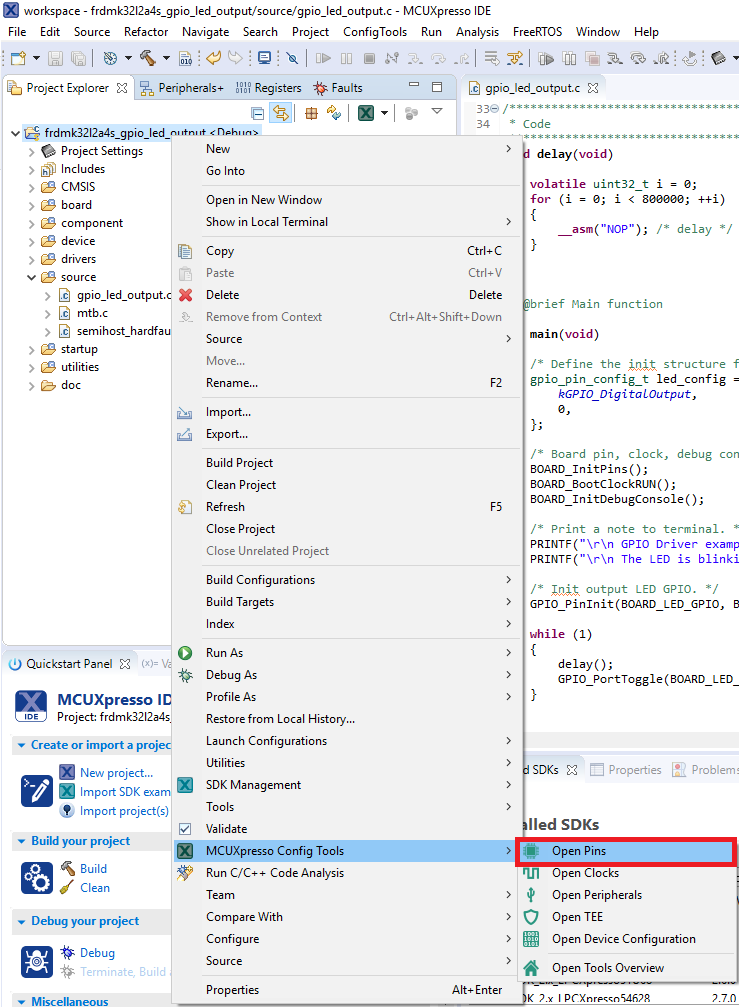Click the Open Tools Overview home icon

tap(532, 967)
